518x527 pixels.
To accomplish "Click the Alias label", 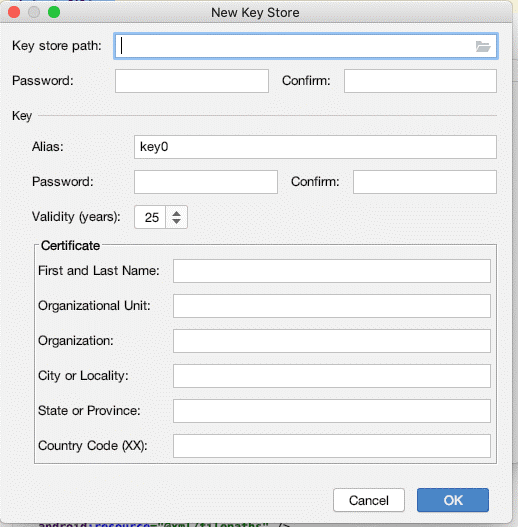I will pos(48,147).
